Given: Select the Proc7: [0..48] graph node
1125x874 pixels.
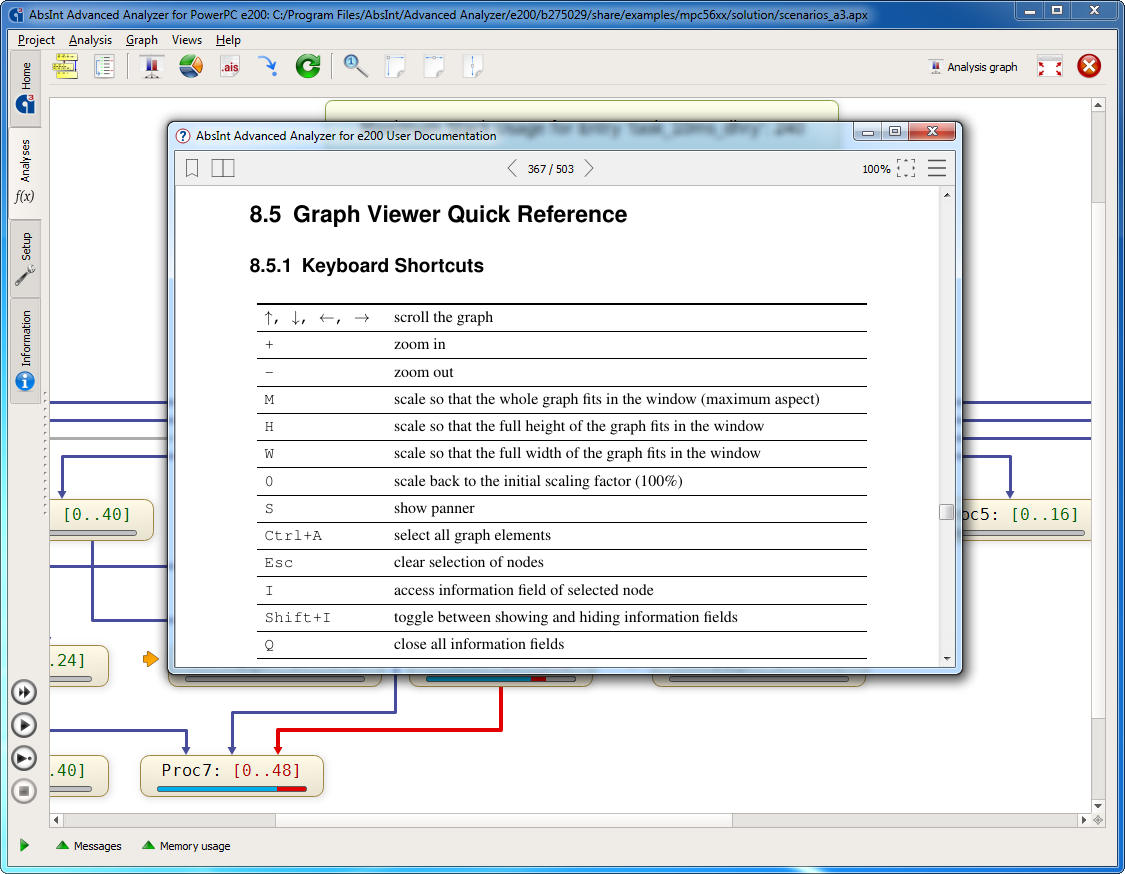Looking at the screenshot, I should (x=232, y=776).
